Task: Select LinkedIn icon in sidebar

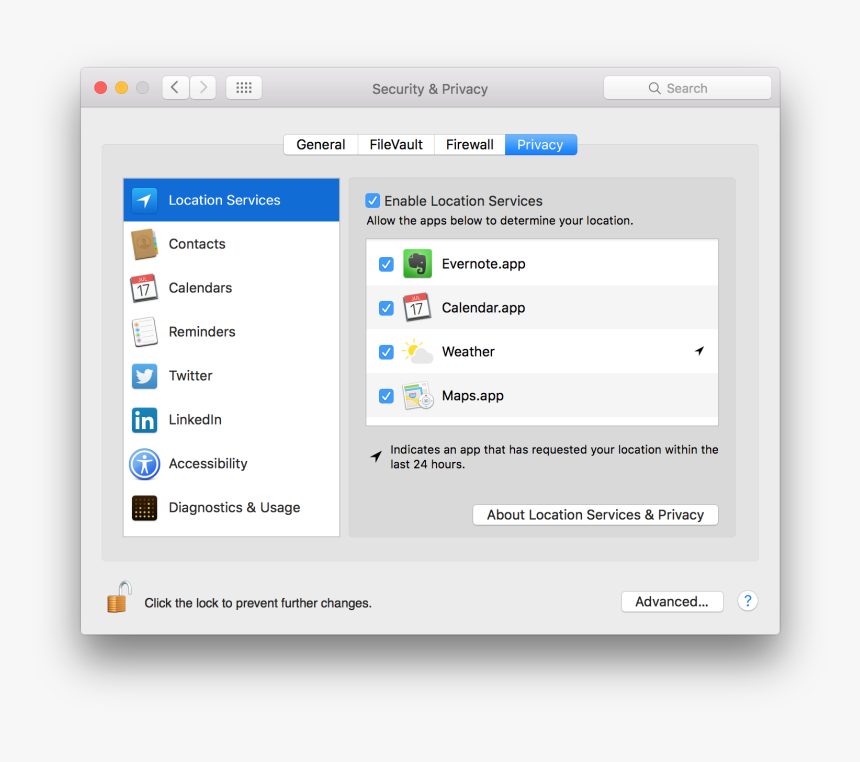Action: point(144,420)
